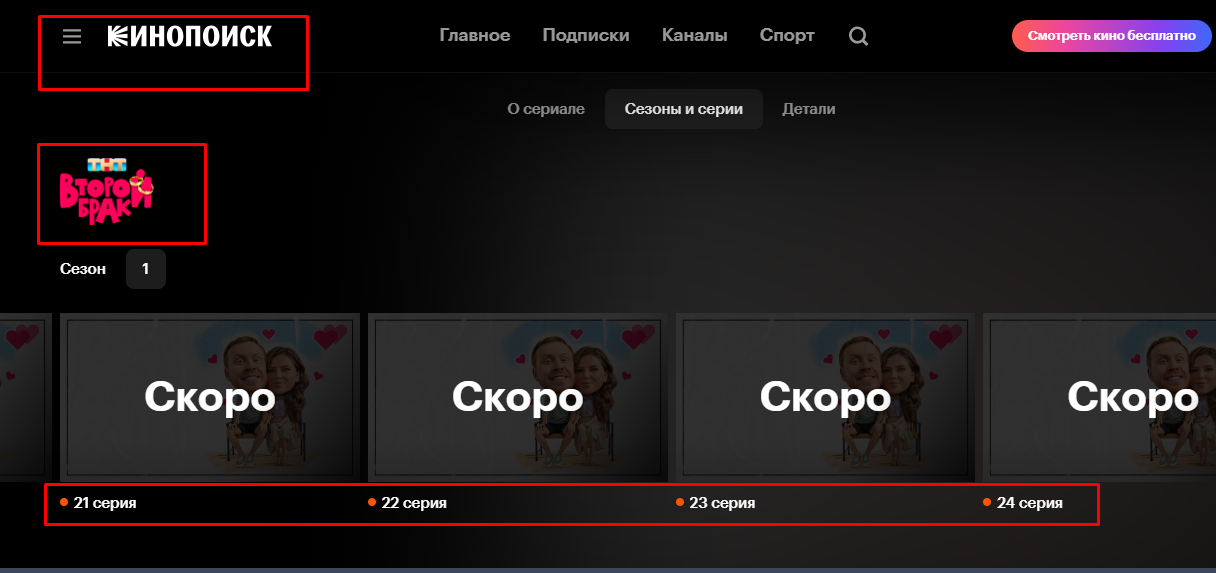This screenshot has height=573, width=1216.
Task: Open the 21 серия thumbnail
Action: [x=210, y=397]
